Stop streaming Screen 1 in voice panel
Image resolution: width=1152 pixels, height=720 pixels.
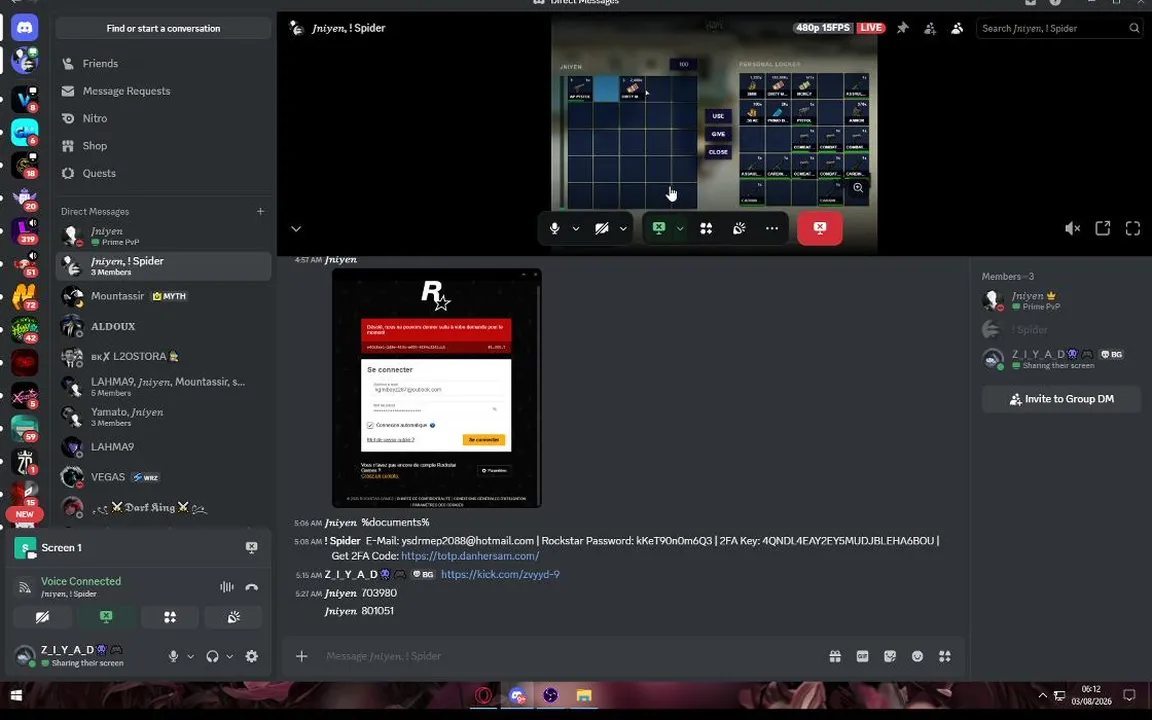[251, 547]
